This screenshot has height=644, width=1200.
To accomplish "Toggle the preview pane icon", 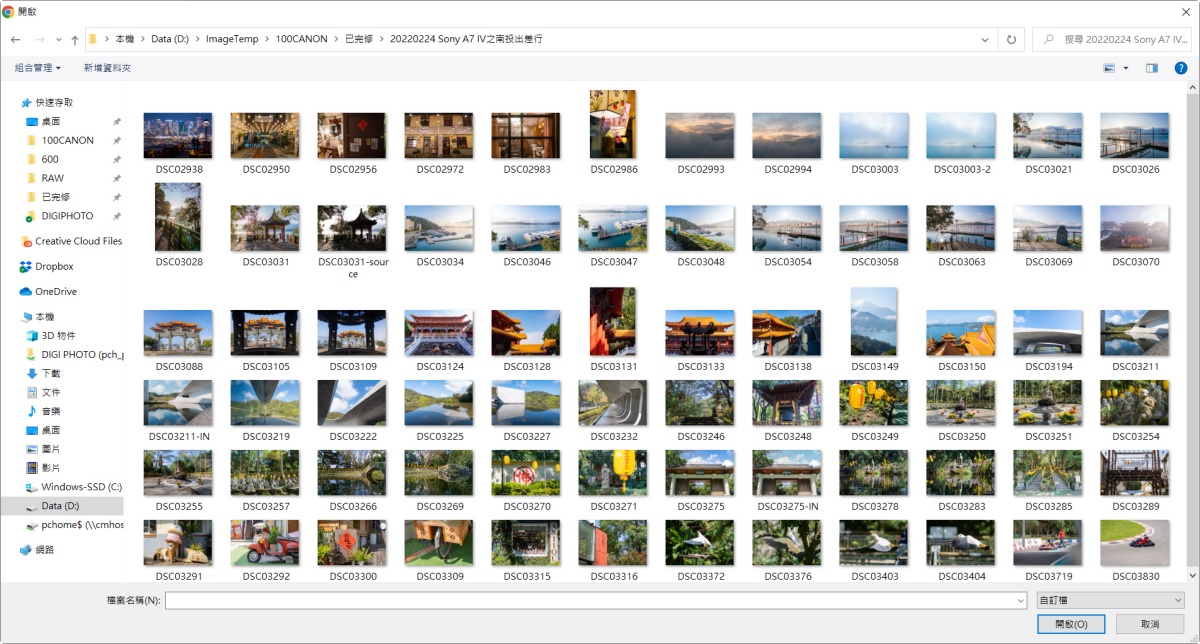I will (1152, 68).
